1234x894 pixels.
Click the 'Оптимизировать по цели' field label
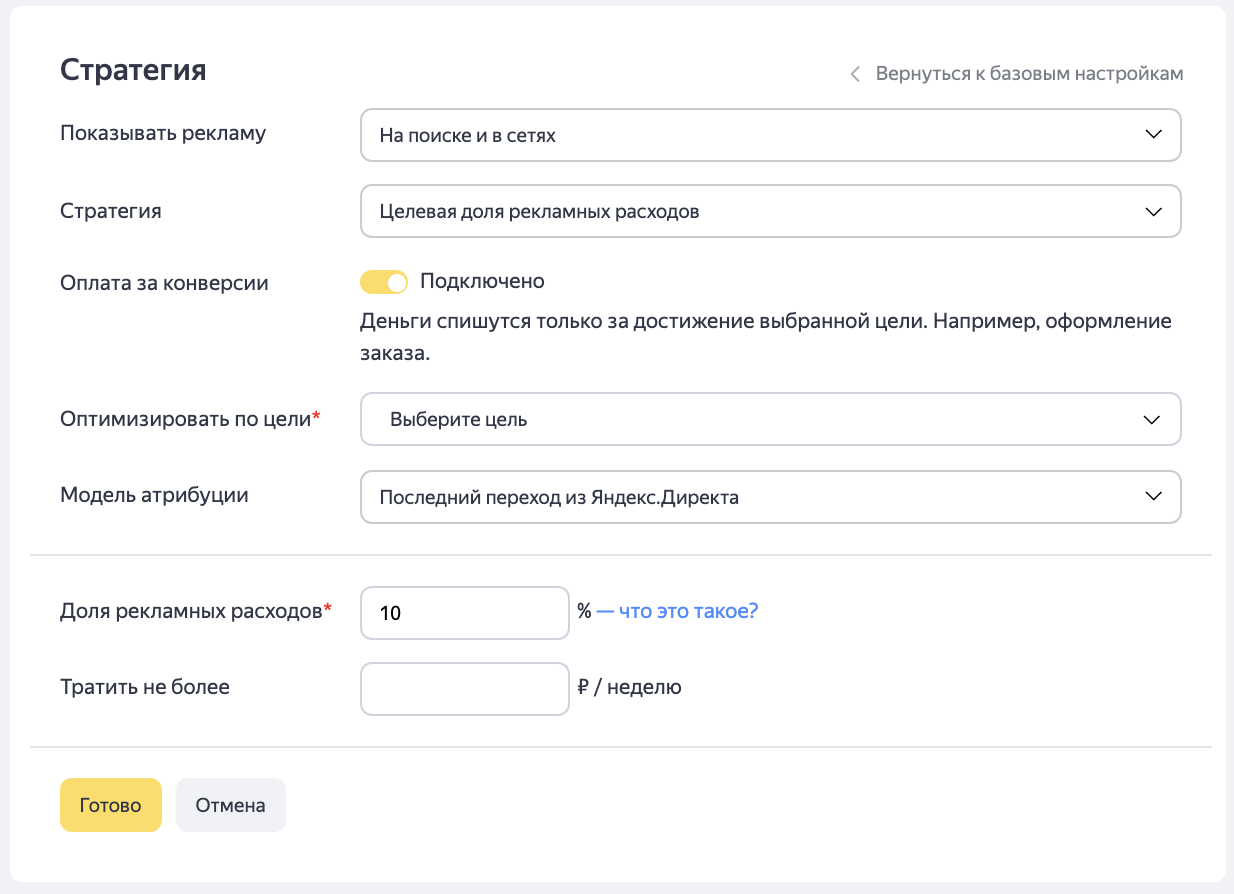click(x=185, y=419)
